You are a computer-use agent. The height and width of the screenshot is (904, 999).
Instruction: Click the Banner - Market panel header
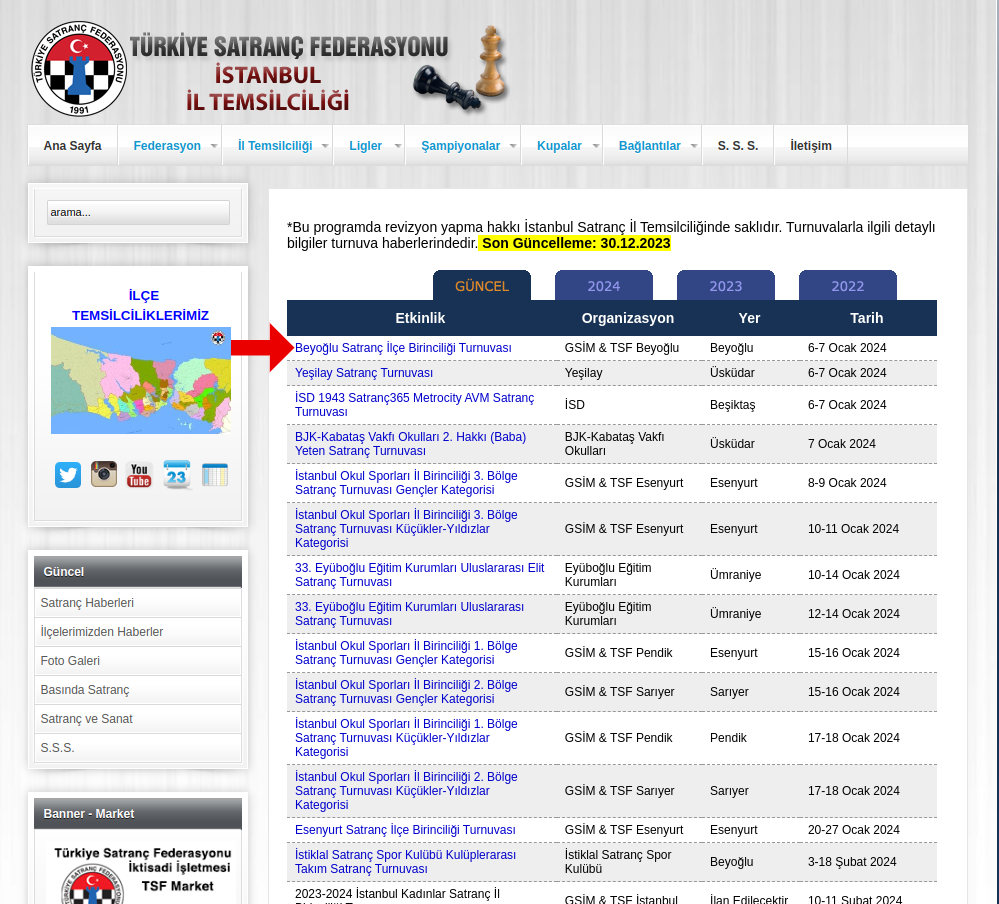point(138,814)
